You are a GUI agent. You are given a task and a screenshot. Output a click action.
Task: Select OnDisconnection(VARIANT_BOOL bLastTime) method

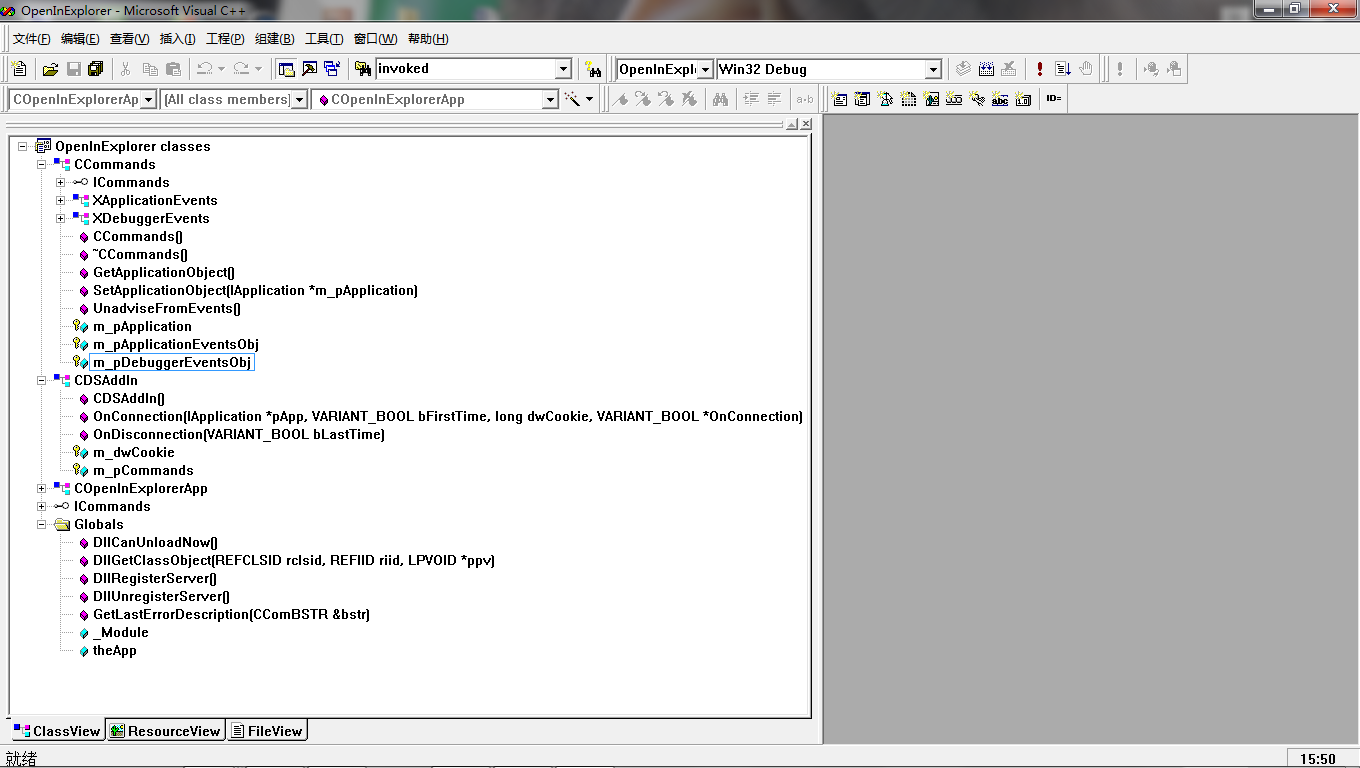(239, 434)
